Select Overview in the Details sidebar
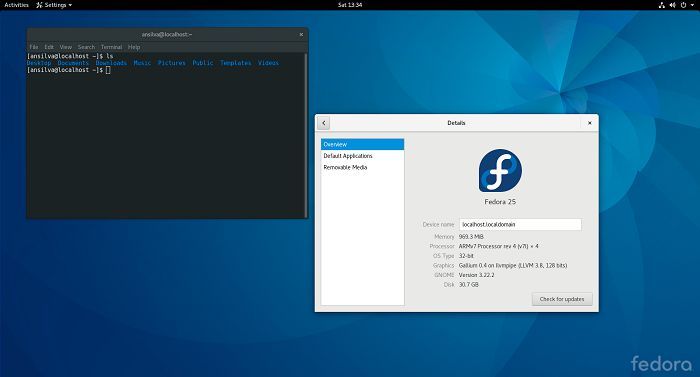Viewport: 700px width, 377px height. 362,144
